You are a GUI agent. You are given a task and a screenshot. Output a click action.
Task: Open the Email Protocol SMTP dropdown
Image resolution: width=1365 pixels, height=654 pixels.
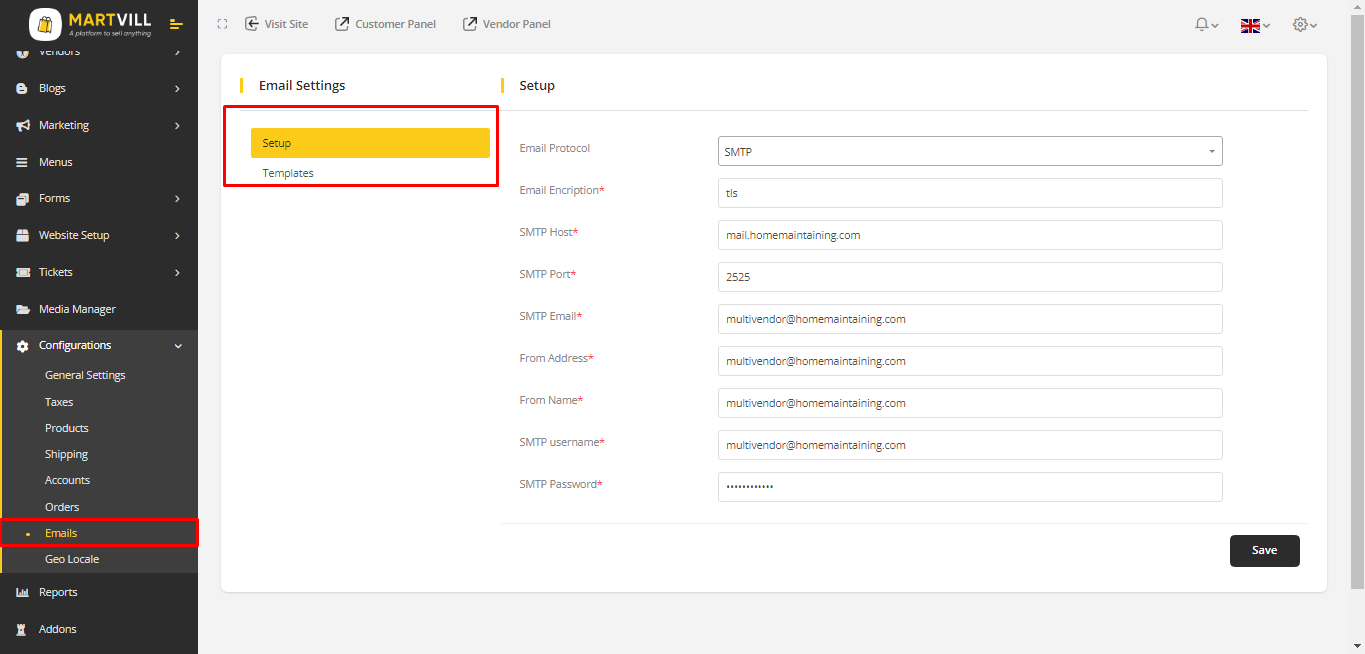point(969,152)
